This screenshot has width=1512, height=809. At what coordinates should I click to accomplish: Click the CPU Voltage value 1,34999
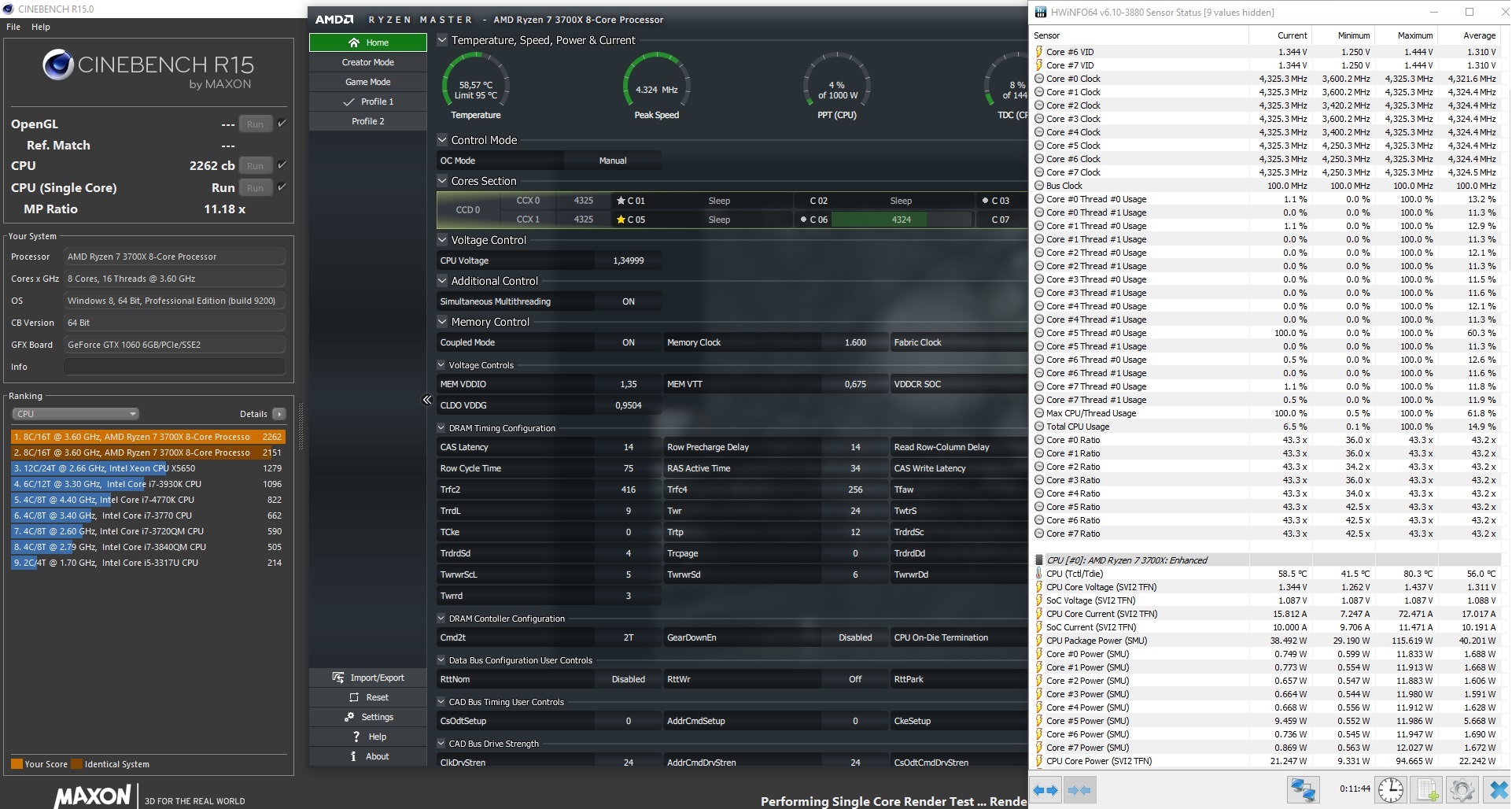coord(629,260)
